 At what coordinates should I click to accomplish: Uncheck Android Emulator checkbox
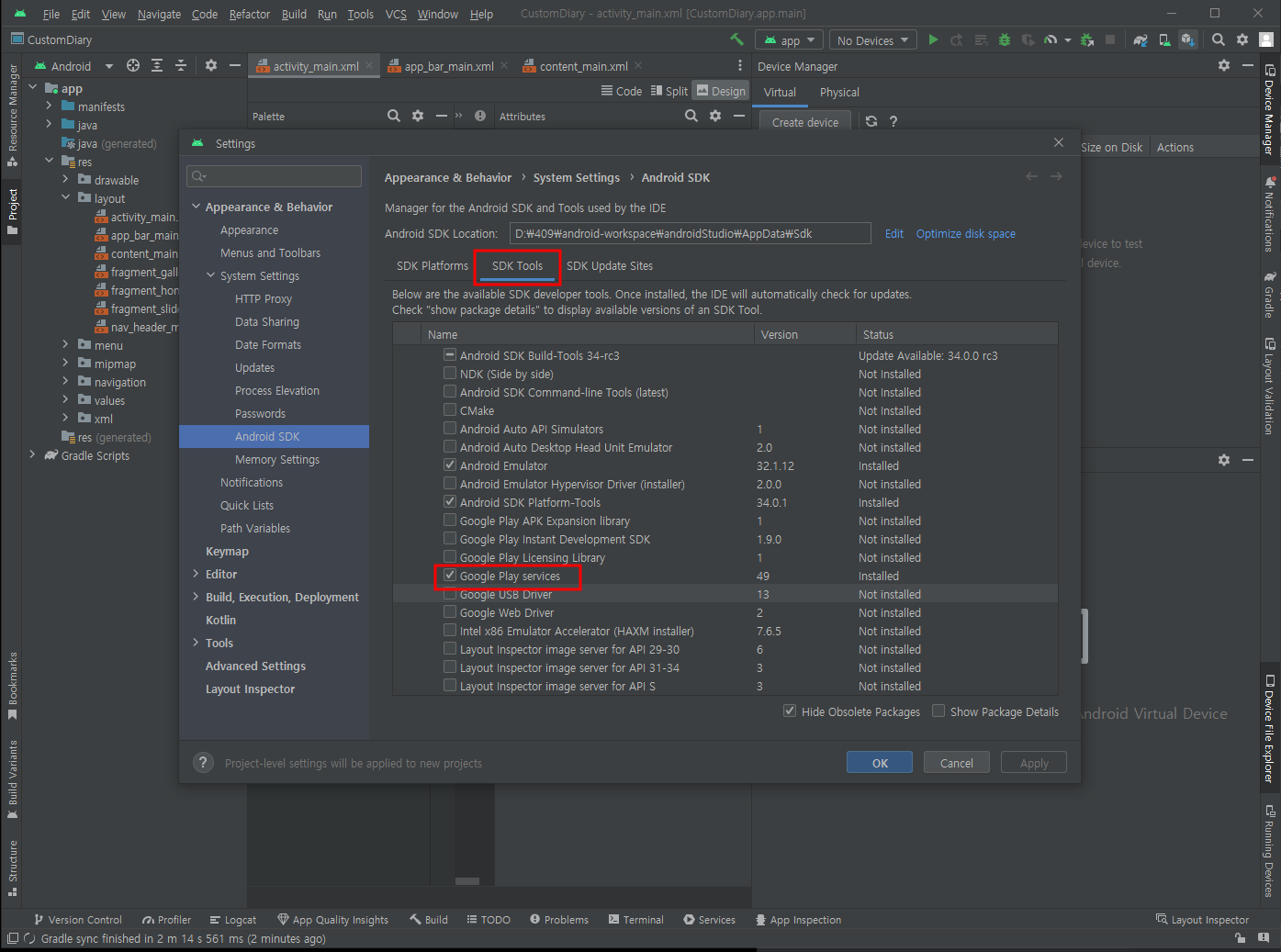click(x=450, y=465)
